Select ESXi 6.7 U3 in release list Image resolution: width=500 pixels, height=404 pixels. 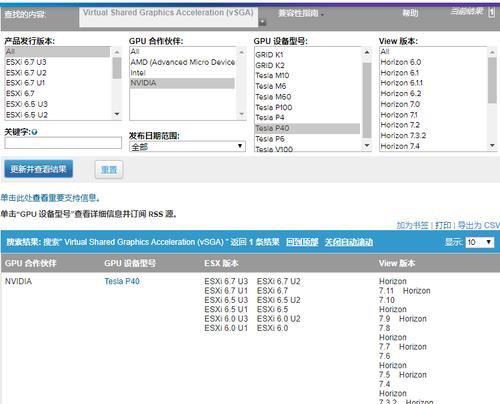point(57,62)
